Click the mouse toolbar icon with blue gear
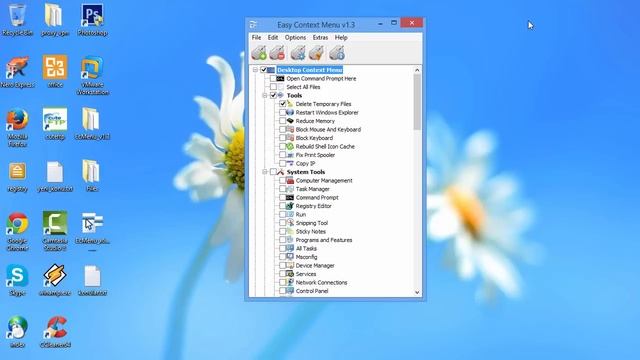The height and width of the screenshot is (360, 640). (x=298, y=53)
